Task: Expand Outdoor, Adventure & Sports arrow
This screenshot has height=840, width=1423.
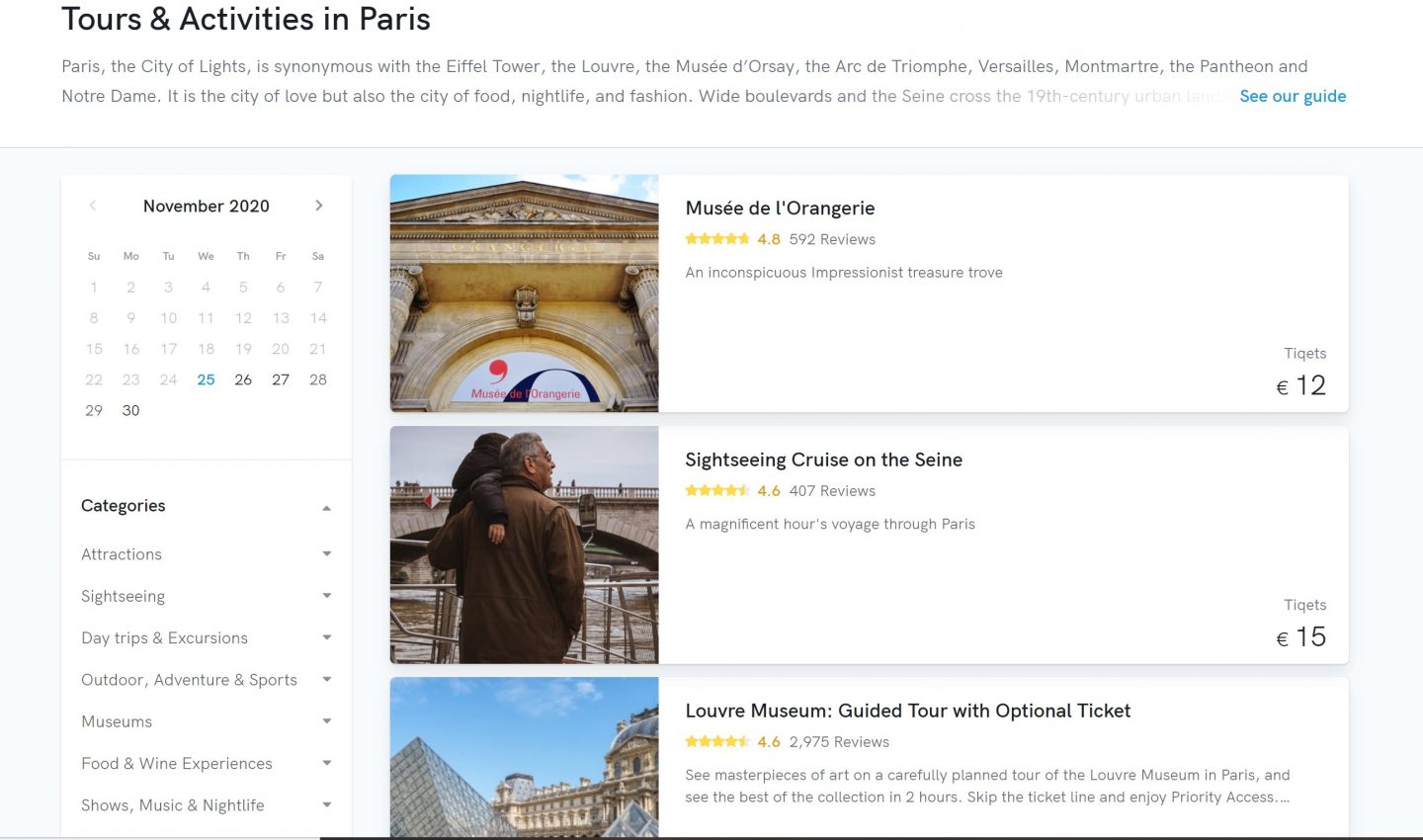Action: [326, 680]
